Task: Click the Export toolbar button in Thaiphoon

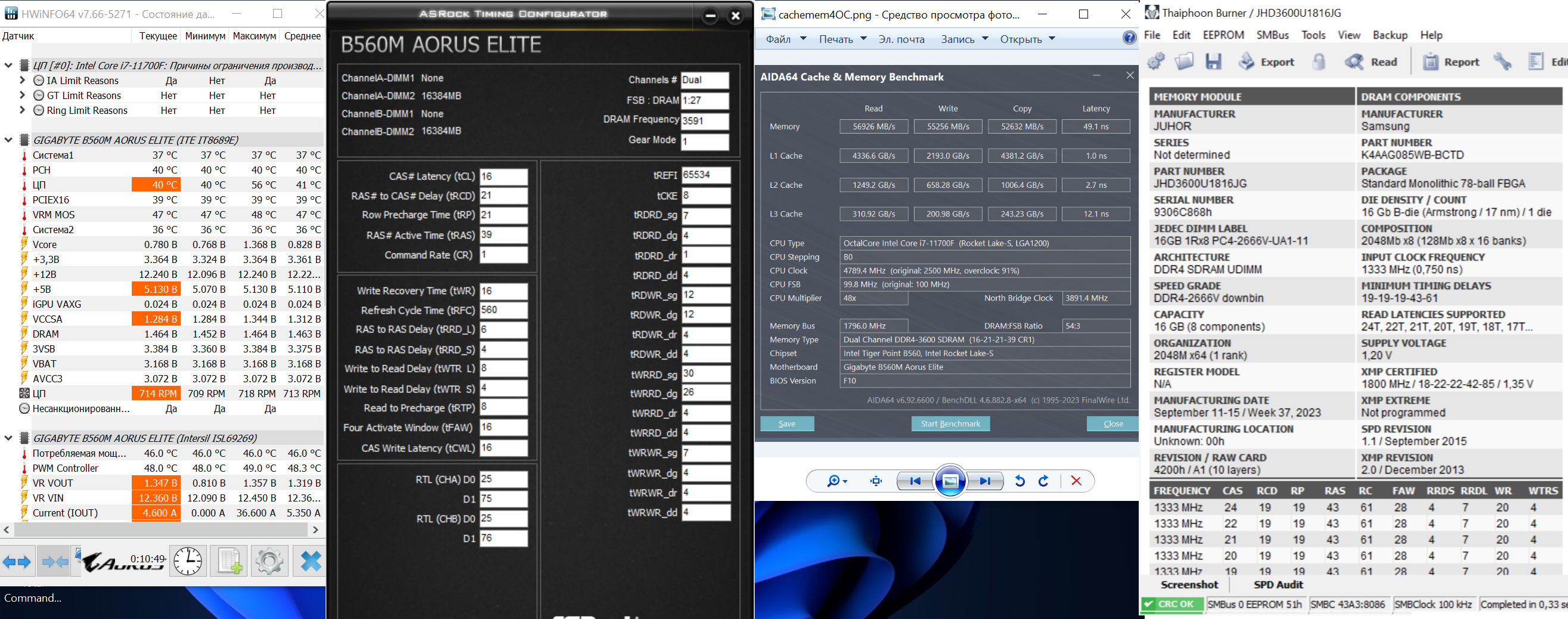Action: tap(1266, 61)
